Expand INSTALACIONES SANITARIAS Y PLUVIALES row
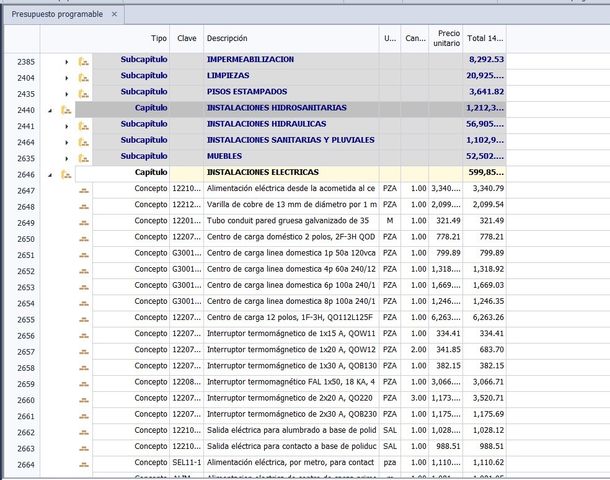This screenshot has width=610, height=480. coord(67,142)
